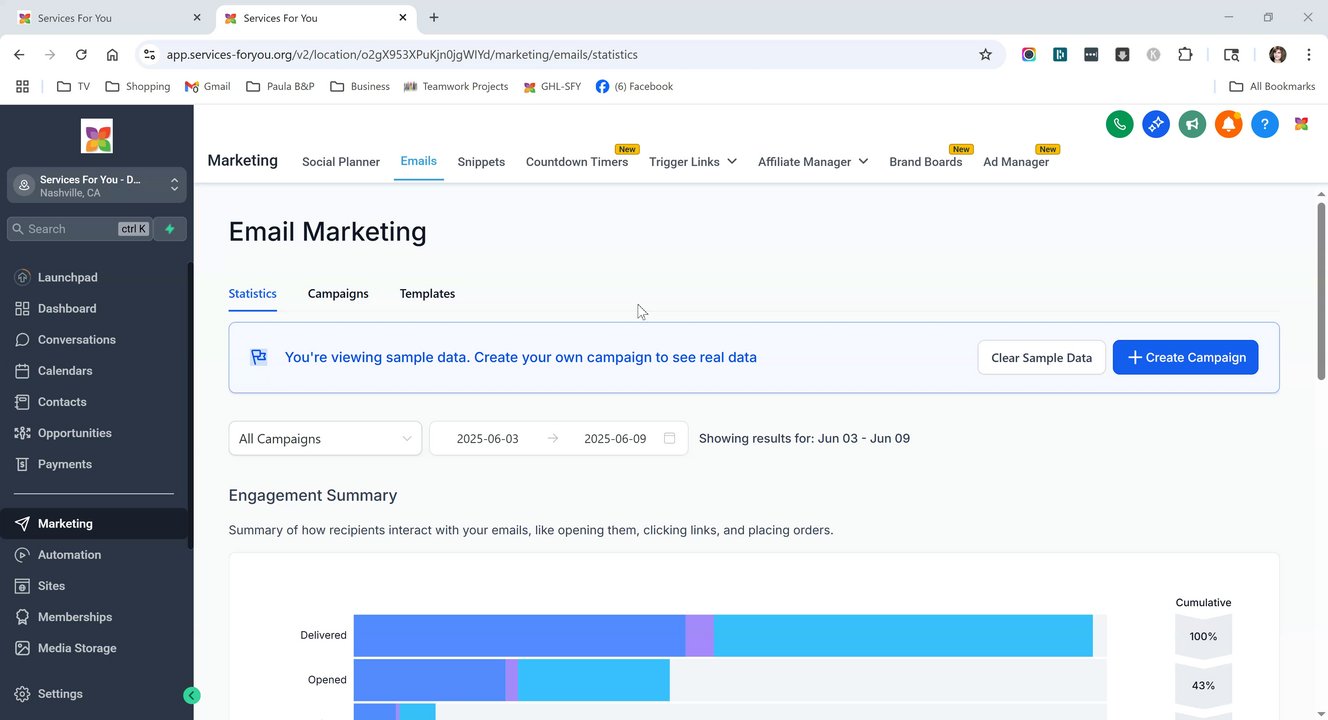The width and height of the screenshot is (1328, 720).
Task: Open the orange notifications bell
Action: tap(1228, 125)
